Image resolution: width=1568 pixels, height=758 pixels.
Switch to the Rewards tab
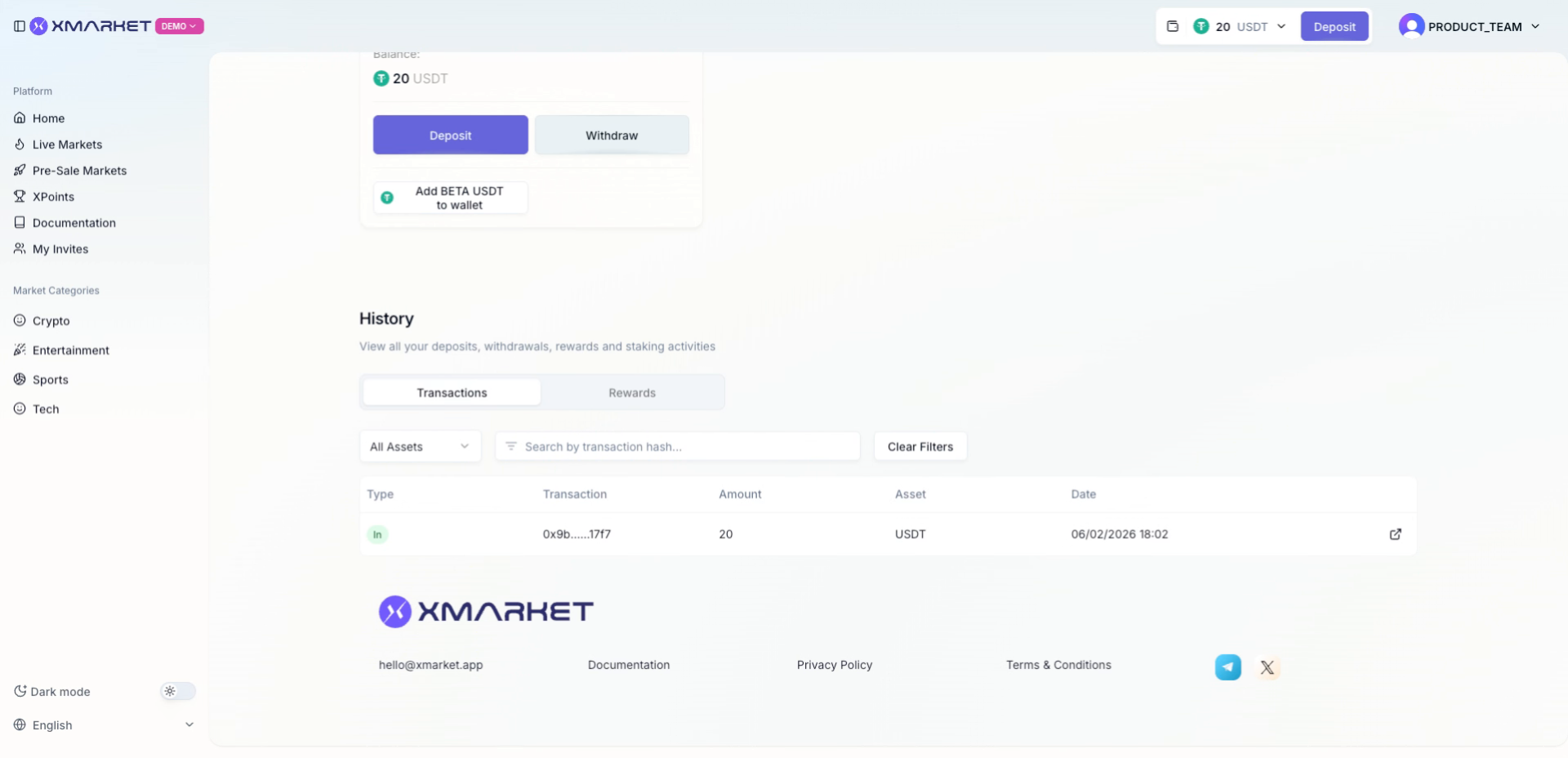pyautogui.click(x=631, y=393)
